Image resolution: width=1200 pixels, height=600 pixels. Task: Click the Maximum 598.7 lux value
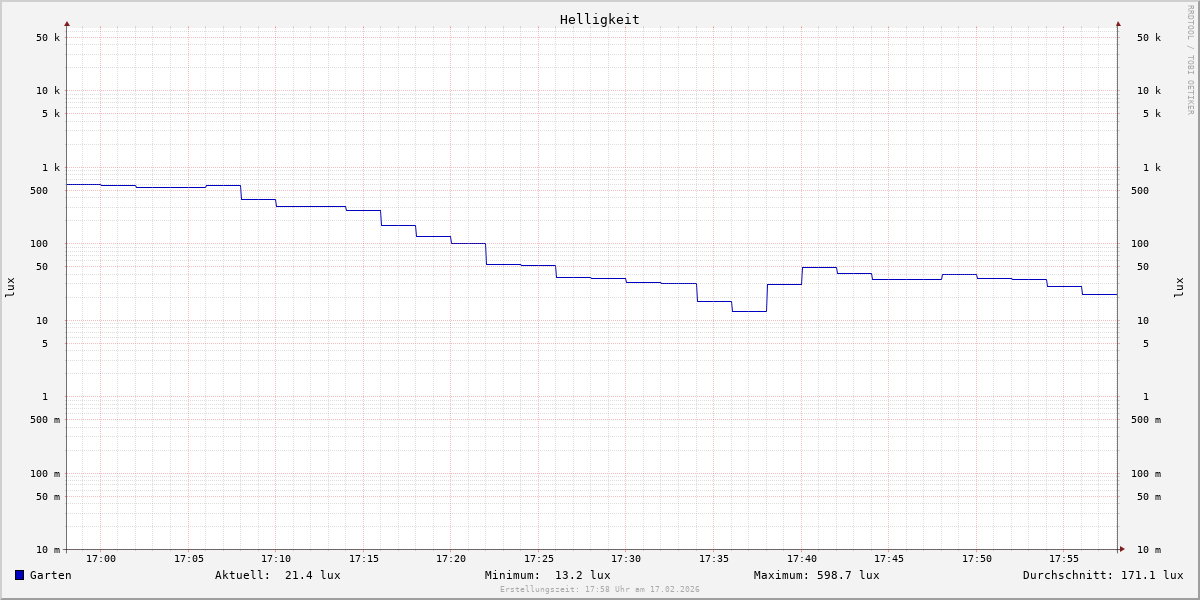coord(848,575)
